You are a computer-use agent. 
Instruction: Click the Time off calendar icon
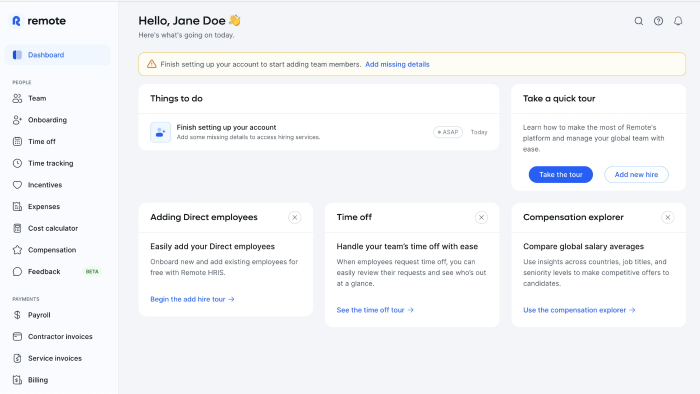[17, 141]
